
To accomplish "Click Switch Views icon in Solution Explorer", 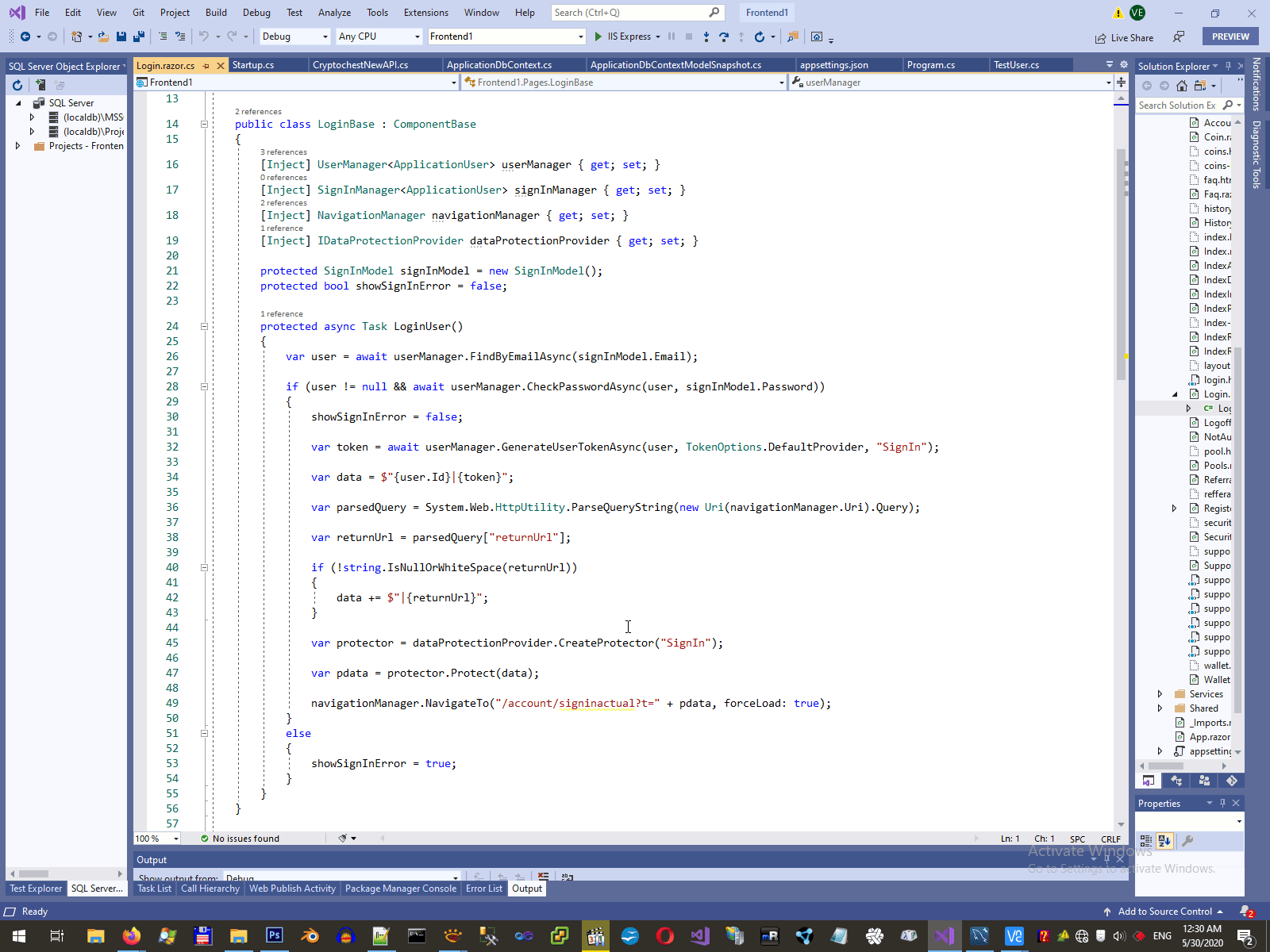I will tap(1200, 86).
